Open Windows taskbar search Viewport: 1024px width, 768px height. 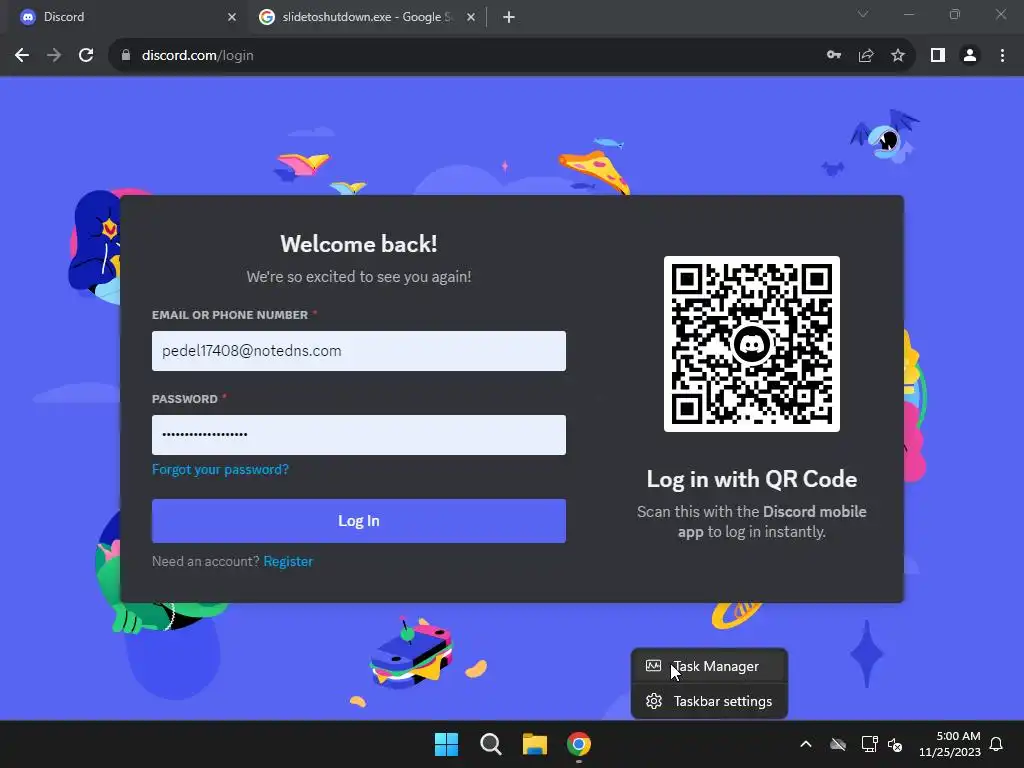click(490, 744)
